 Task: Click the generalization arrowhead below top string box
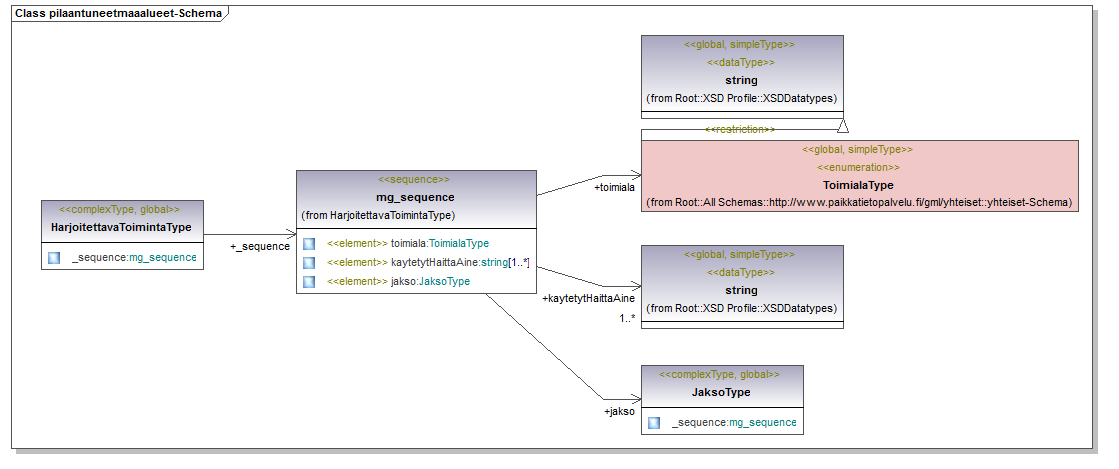(842, 125)
